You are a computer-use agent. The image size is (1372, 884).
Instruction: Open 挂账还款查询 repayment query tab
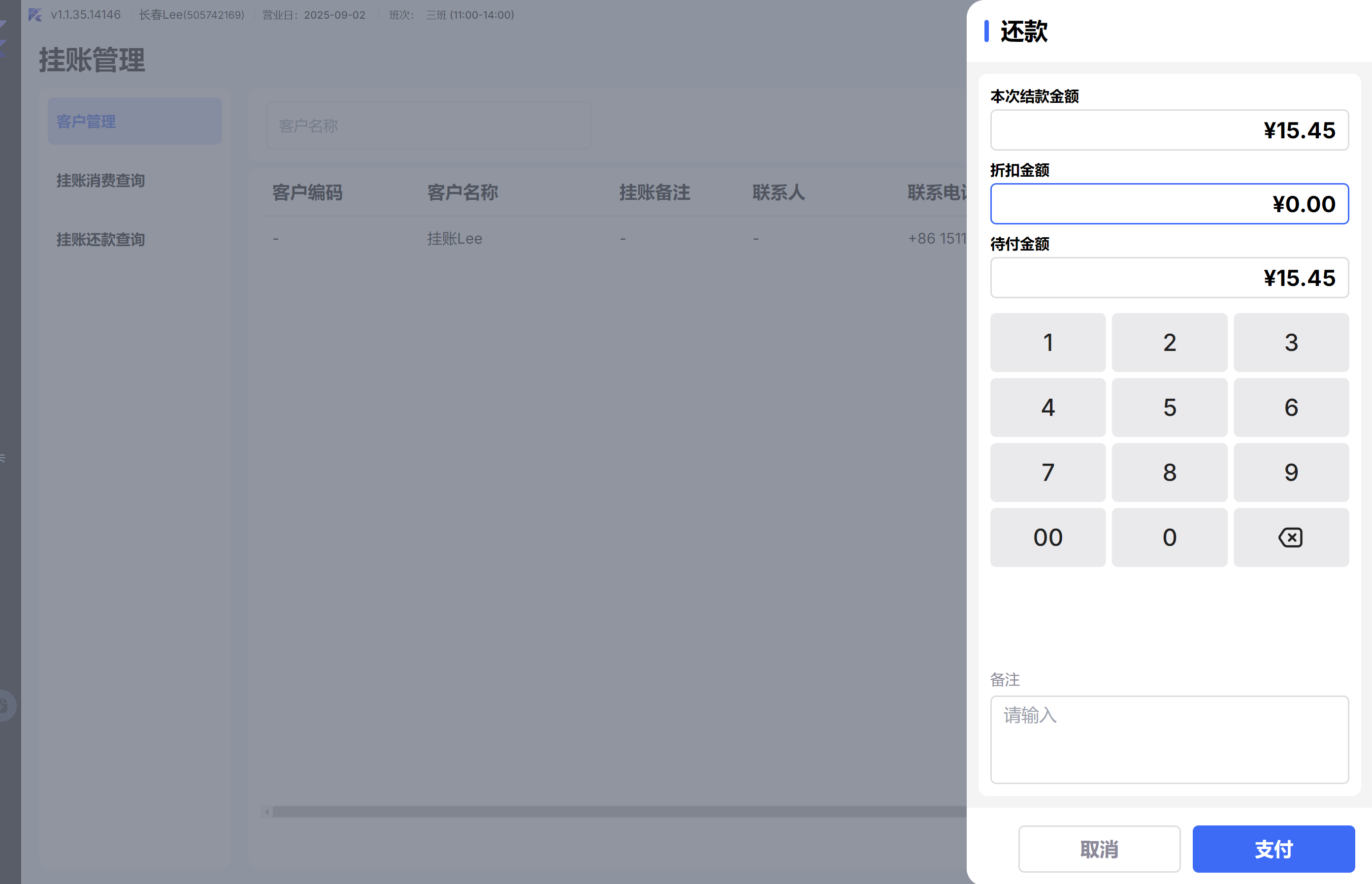pyautogui.click(x=100, y=239)
